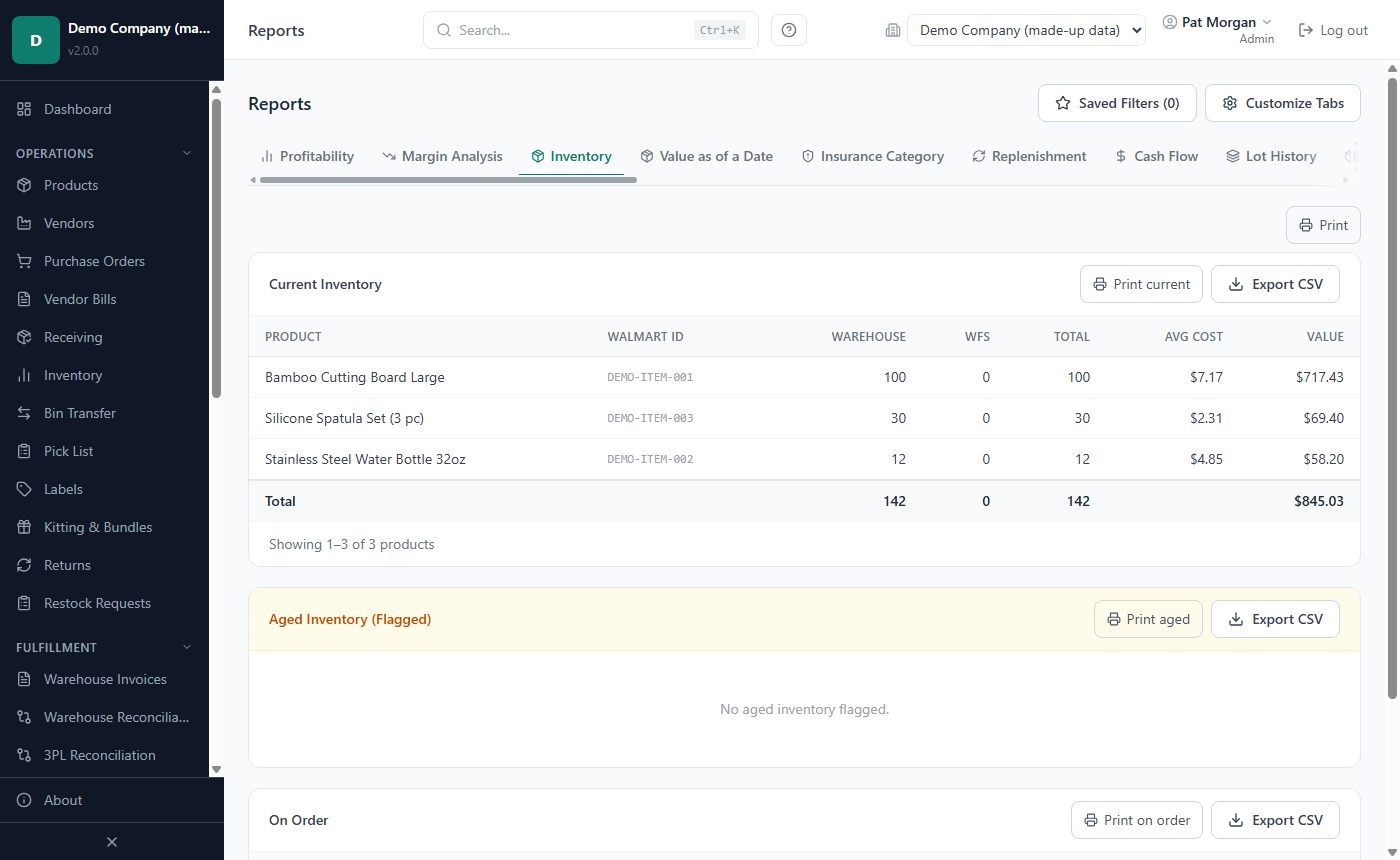Click the Dashboard icon in sidebar
Viewport: 1400px width, 860px height.
(x=24, y=109)
